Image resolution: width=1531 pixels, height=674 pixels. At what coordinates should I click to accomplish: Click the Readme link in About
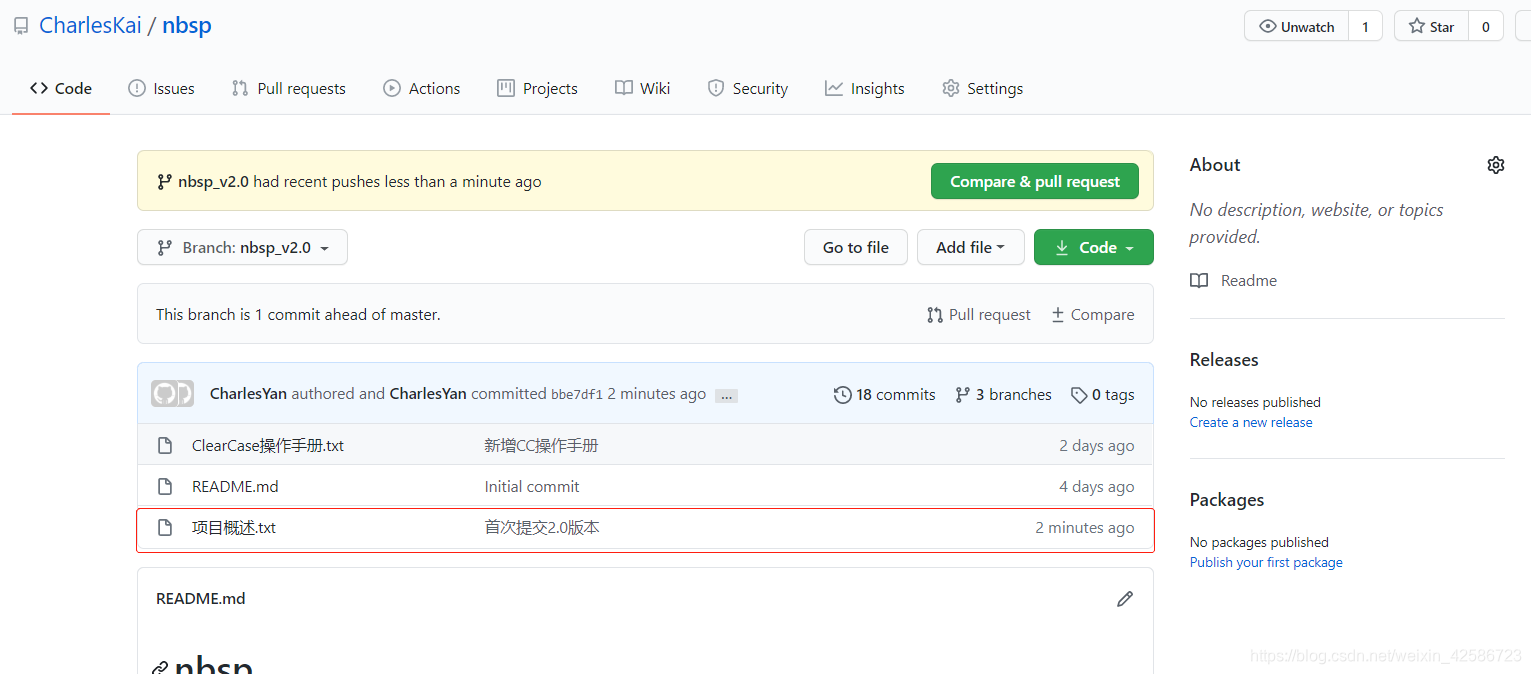pos(1234,280)
